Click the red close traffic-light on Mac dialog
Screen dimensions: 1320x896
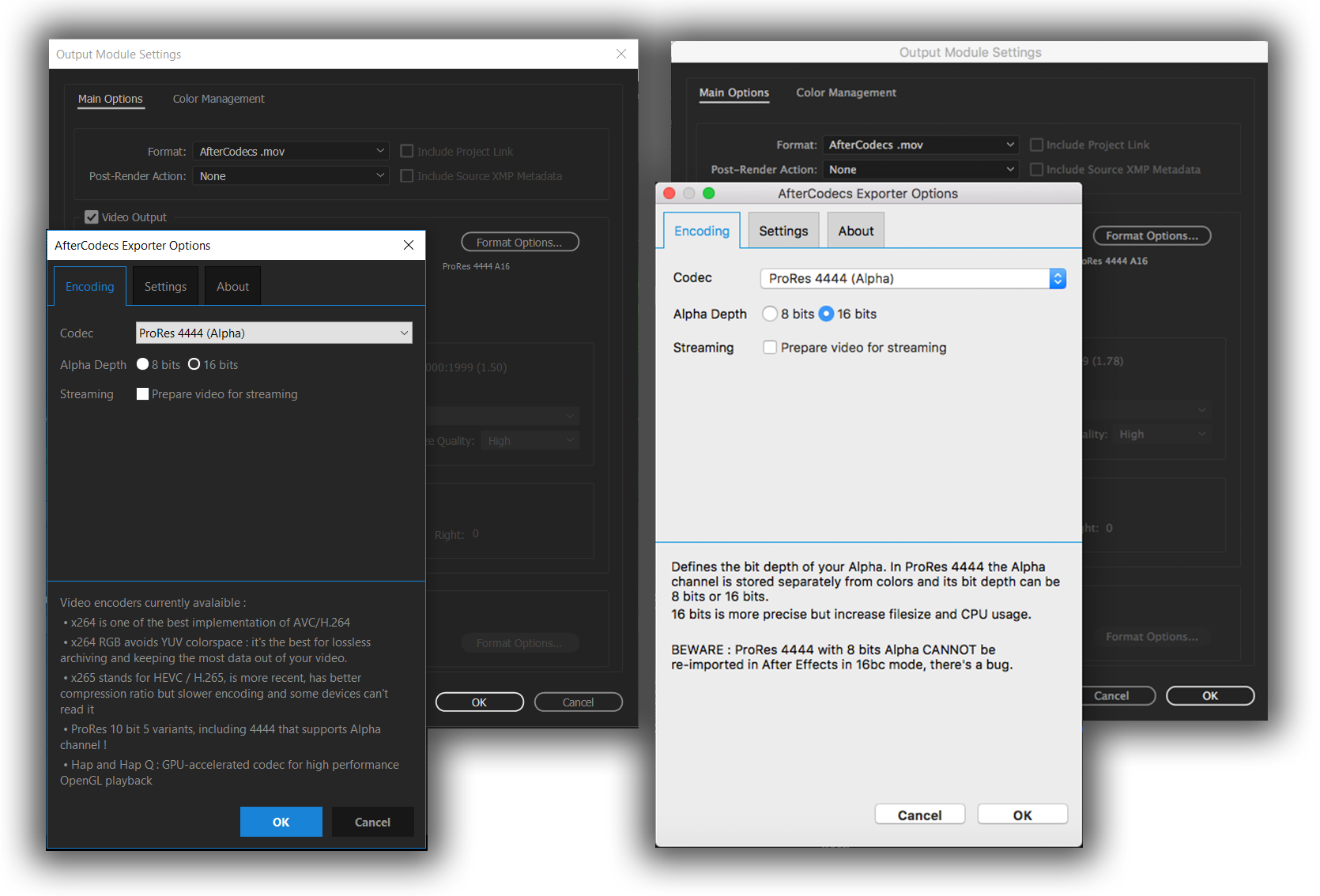click(x=669, y=193)
